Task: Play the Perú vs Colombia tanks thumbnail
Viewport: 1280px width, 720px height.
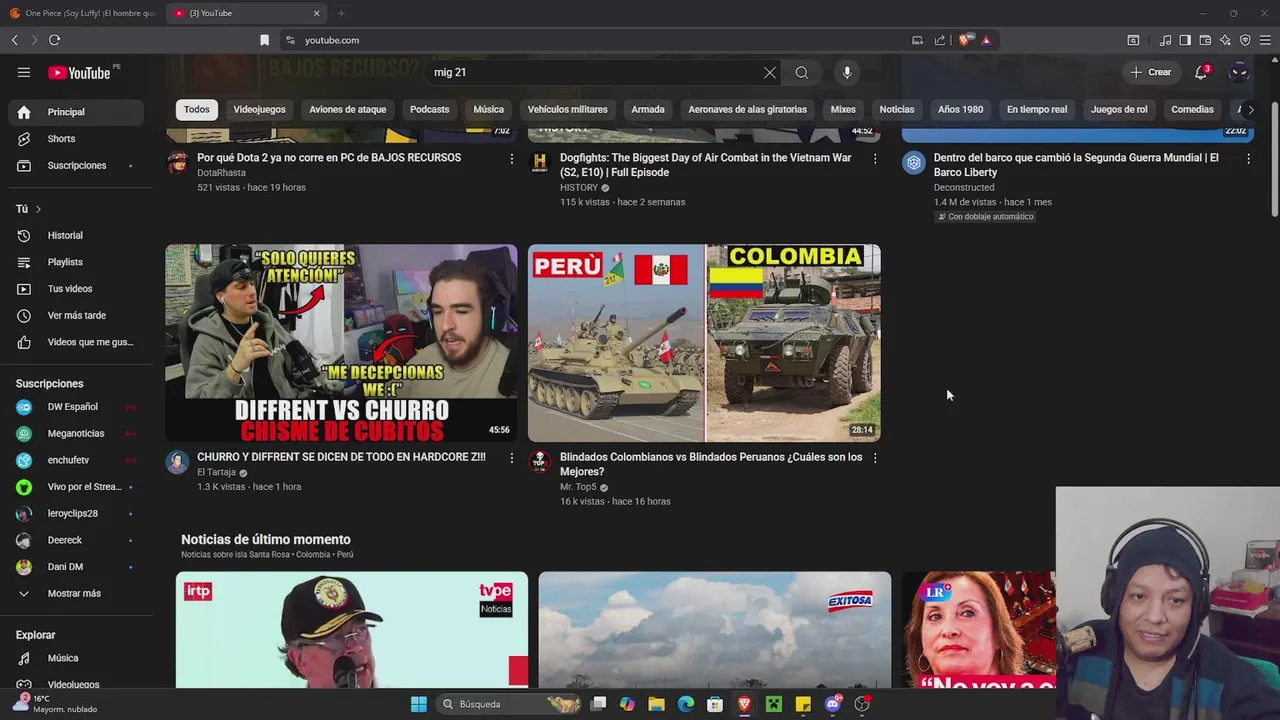Action: [704, 343]
